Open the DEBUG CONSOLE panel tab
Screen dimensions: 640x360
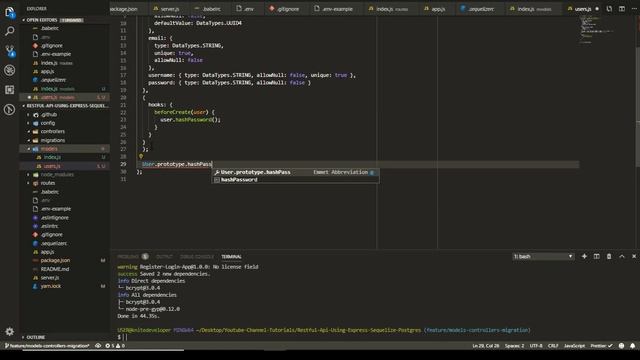coord(197,256)
